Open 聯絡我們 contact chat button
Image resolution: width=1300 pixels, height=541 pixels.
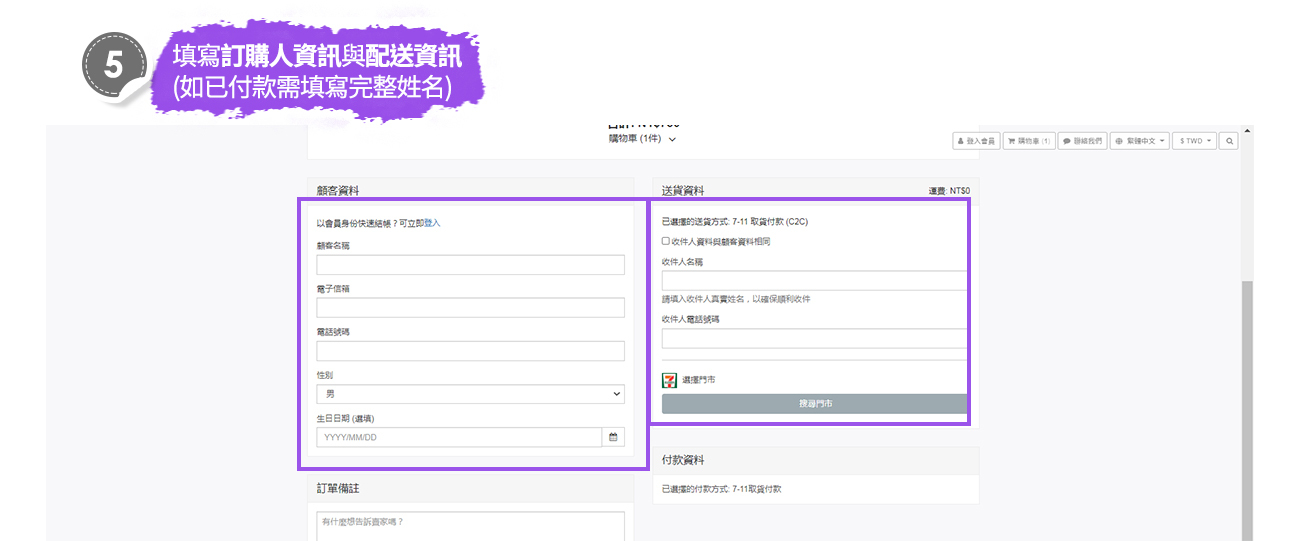(x=1082, y=141)
